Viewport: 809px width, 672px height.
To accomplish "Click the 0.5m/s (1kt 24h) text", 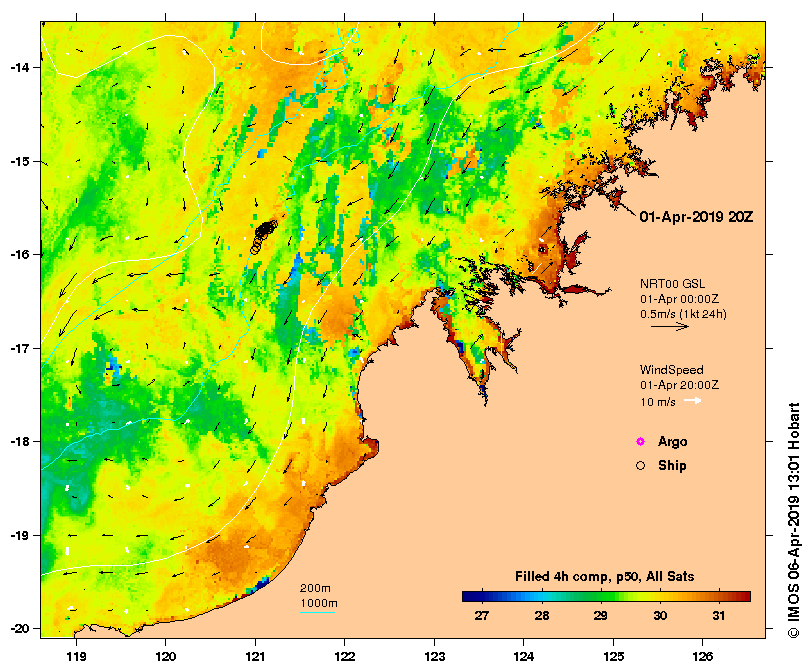I will click(x=683, y=314).
